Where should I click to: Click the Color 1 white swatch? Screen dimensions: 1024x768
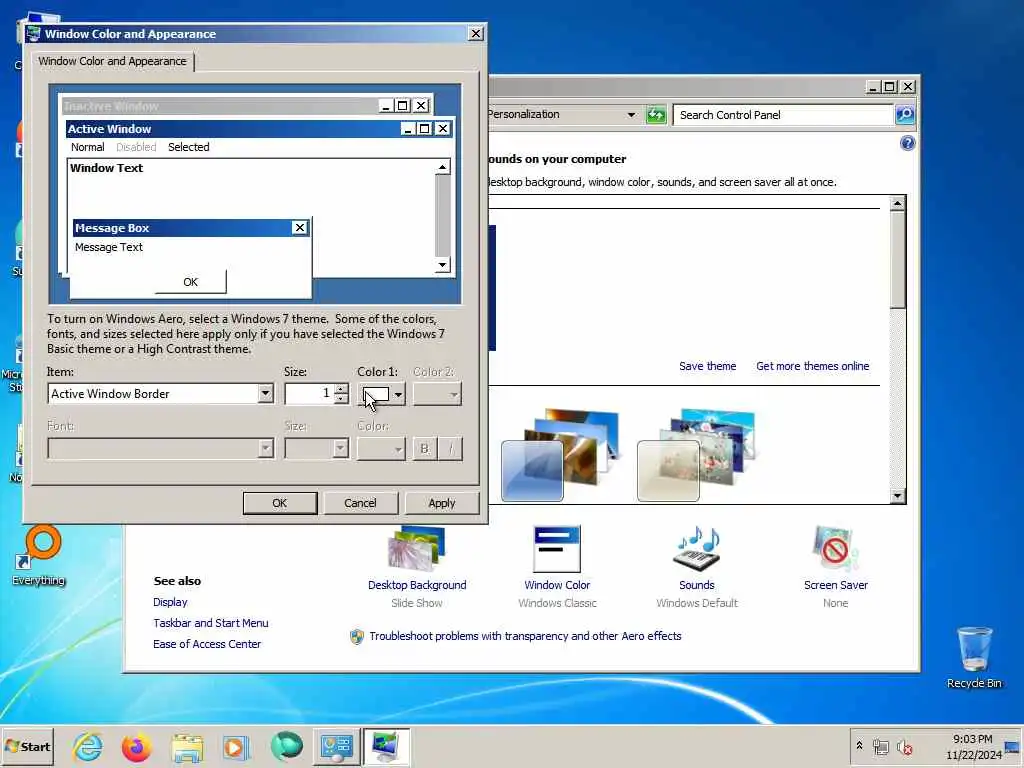[x=376, y=394]
